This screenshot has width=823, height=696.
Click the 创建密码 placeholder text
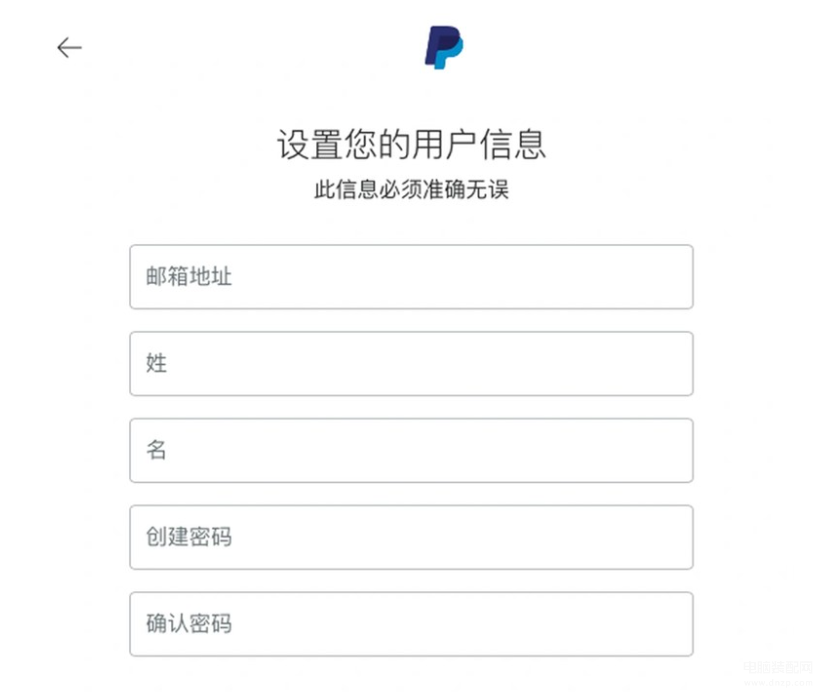189,538
